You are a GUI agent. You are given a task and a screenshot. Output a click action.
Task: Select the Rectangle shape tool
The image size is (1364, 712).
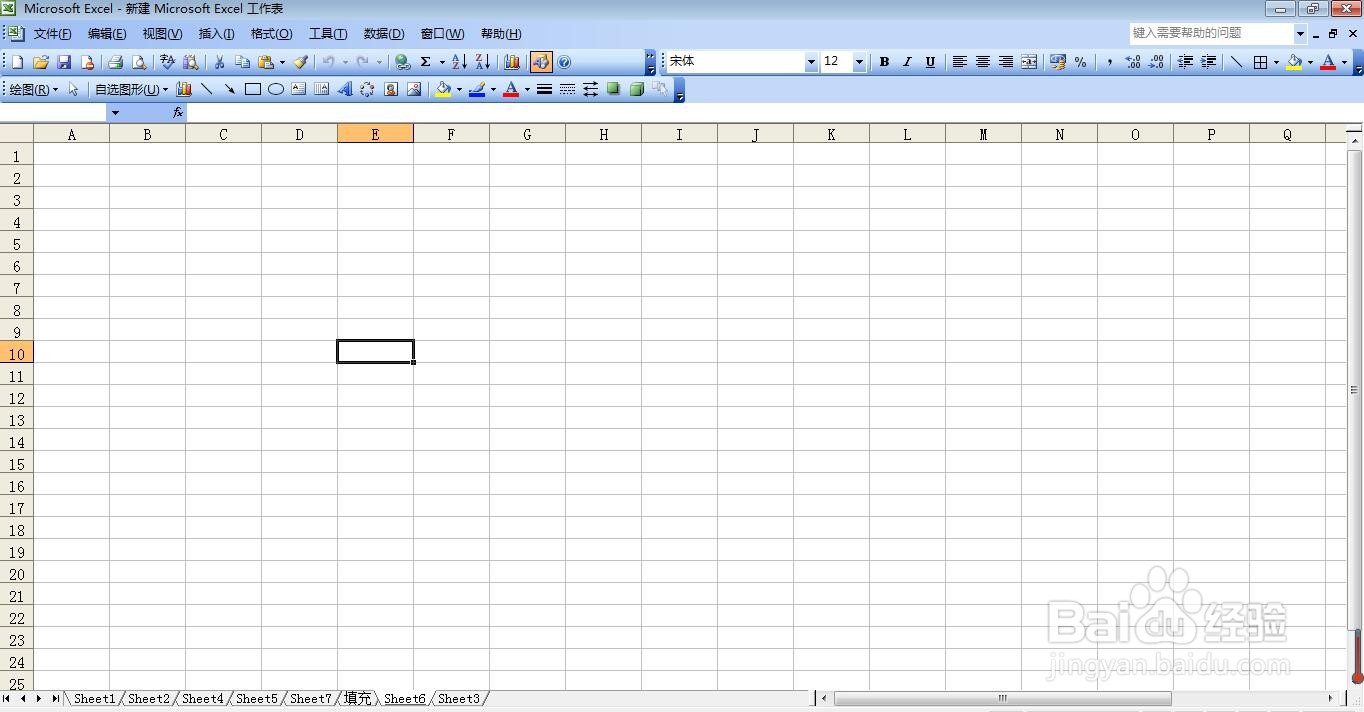tap(253, 89)
